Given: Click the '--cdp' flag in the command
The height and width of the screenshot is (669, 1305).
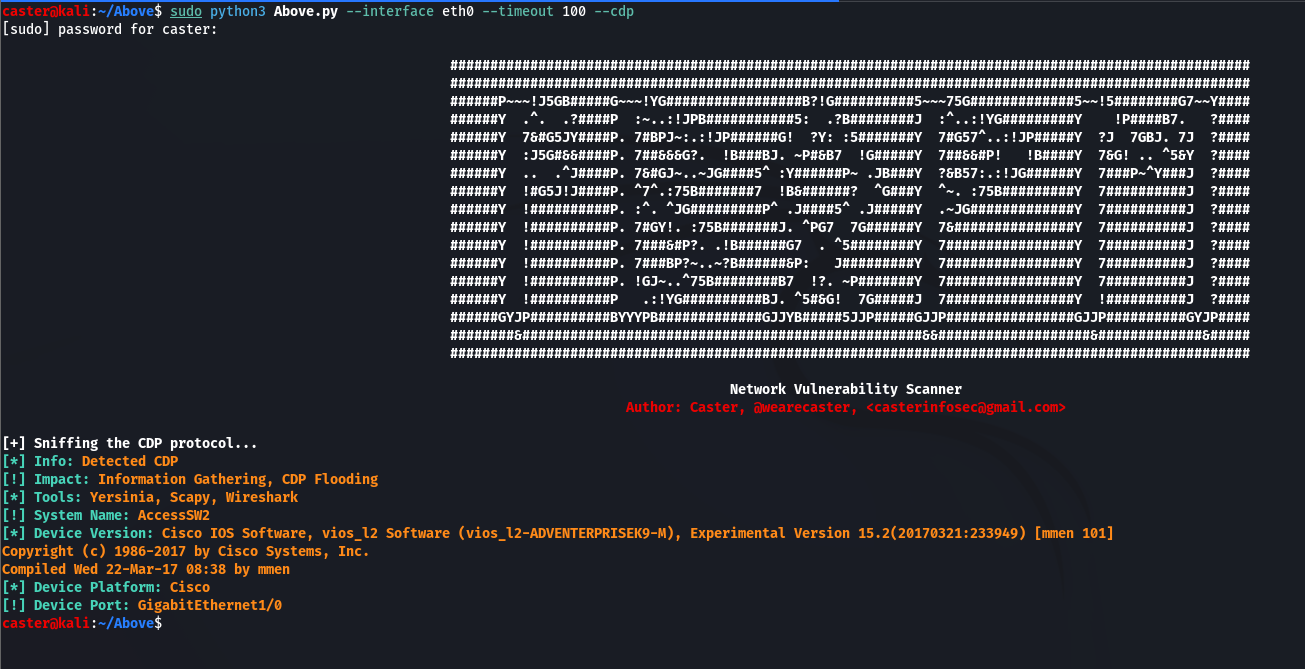Looking at the screenshot, I should point(614,11).
